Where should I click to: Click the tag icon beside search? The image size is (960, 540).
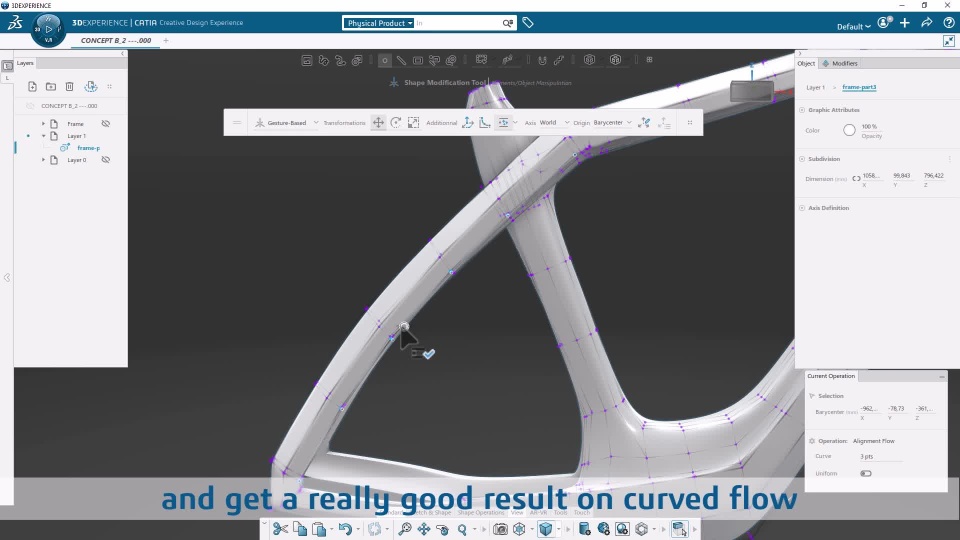click(528, 23)
